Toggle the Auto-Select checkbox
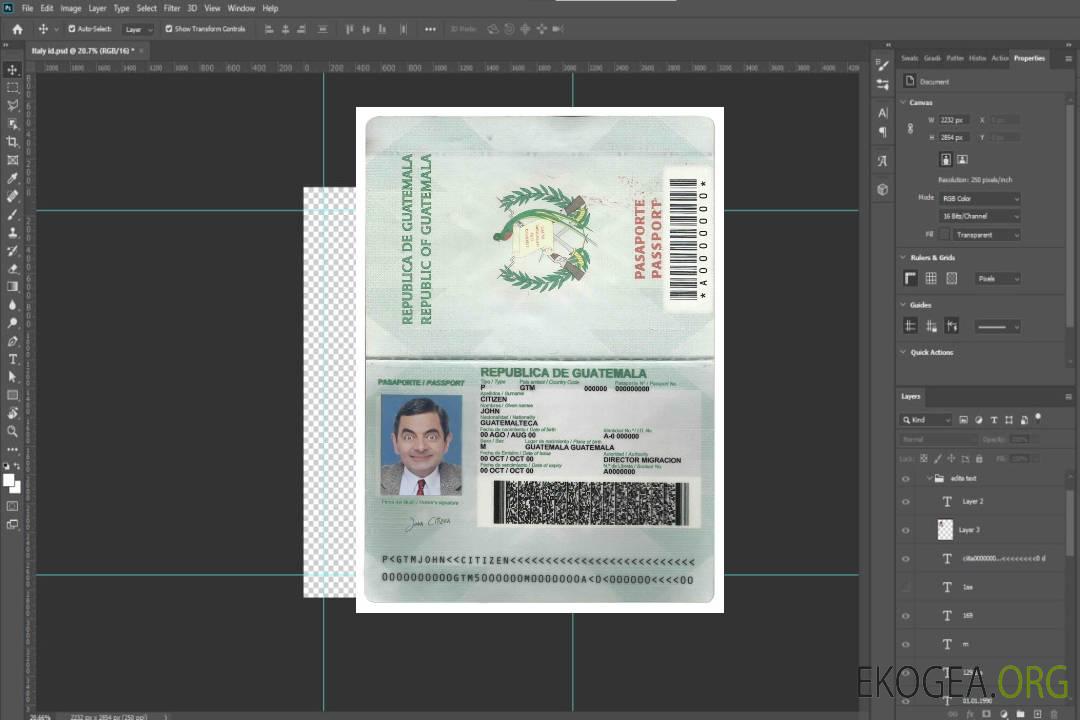This screenshot has height=720, width=1080. 72,29
